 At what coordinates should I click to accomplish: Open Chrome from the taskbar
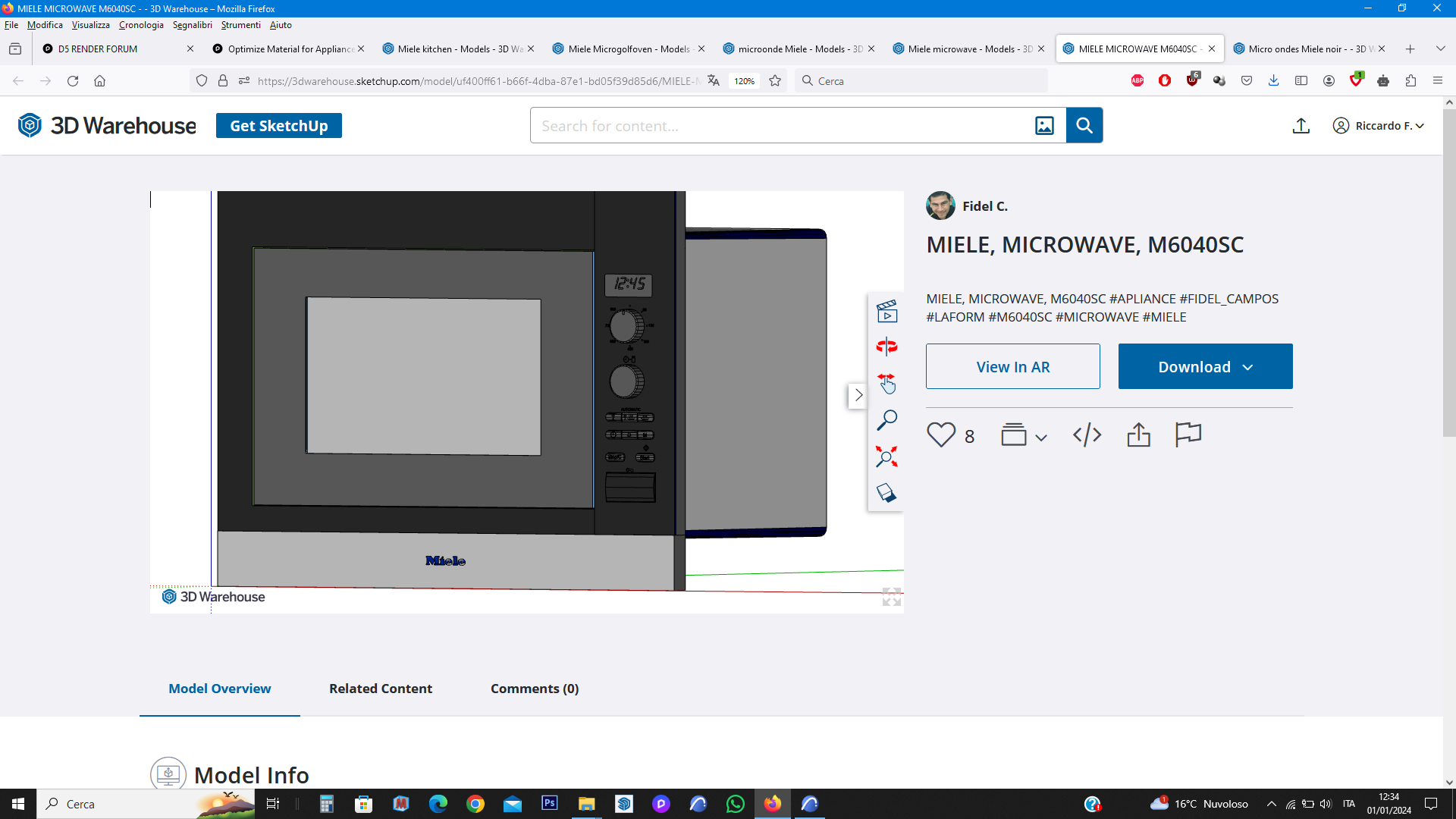click(x=475, y=804)
